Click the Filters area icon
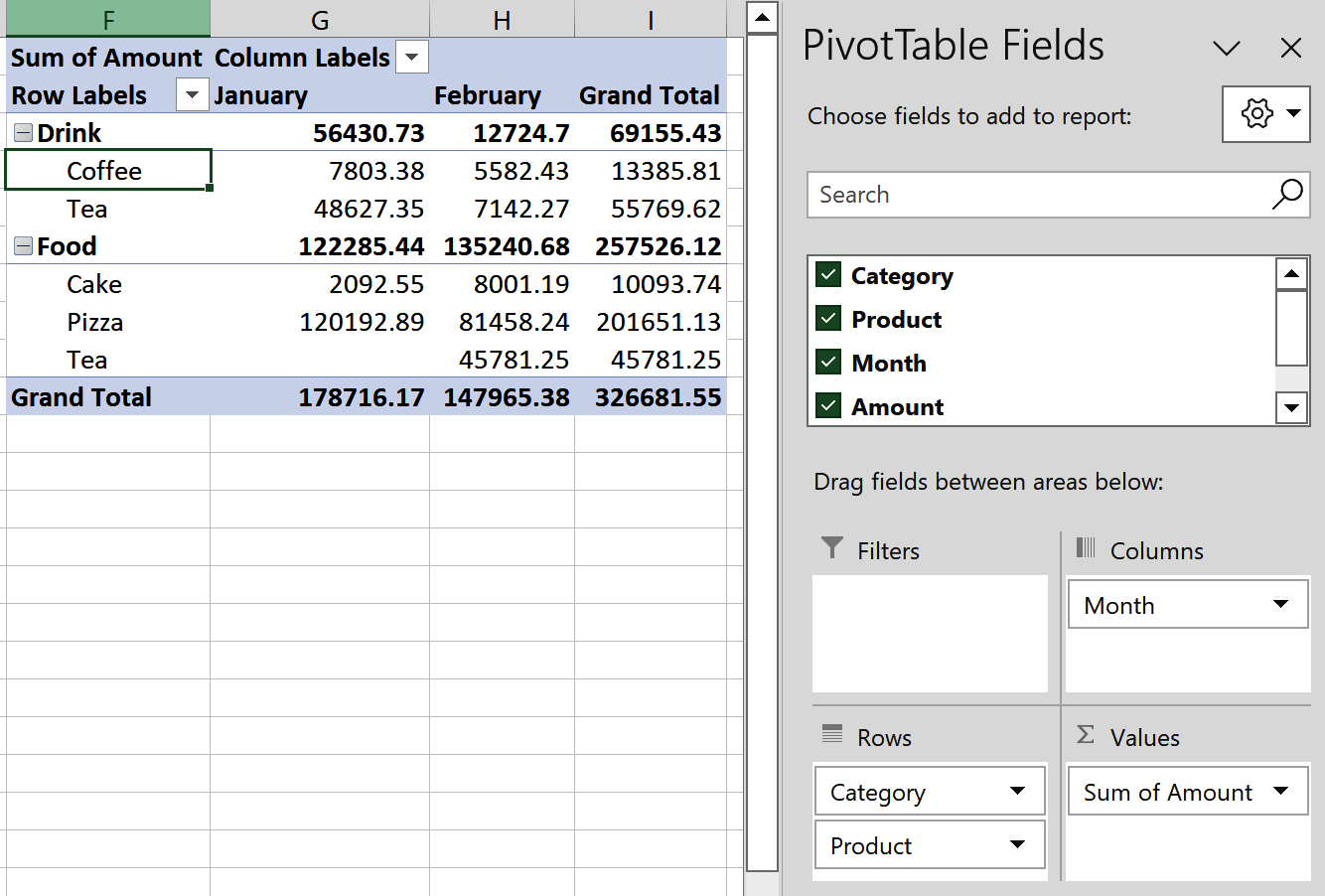The image size is (1325, 896). point(832,548)
